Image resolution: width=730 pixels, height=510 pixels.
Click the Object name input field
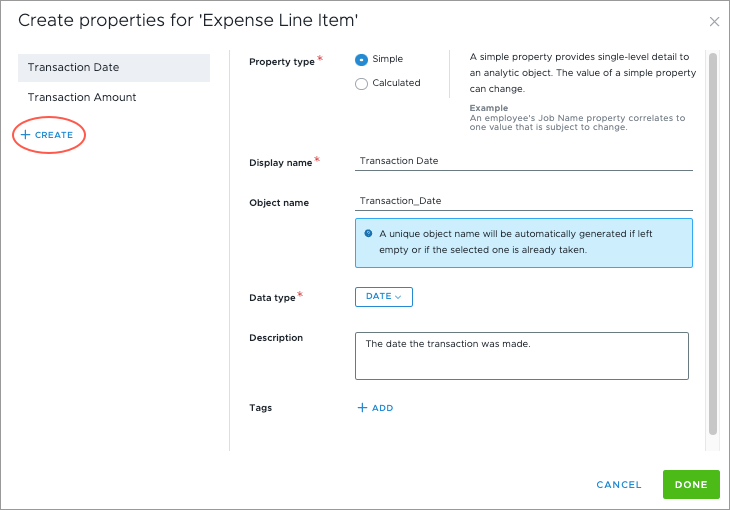[524, 201]
